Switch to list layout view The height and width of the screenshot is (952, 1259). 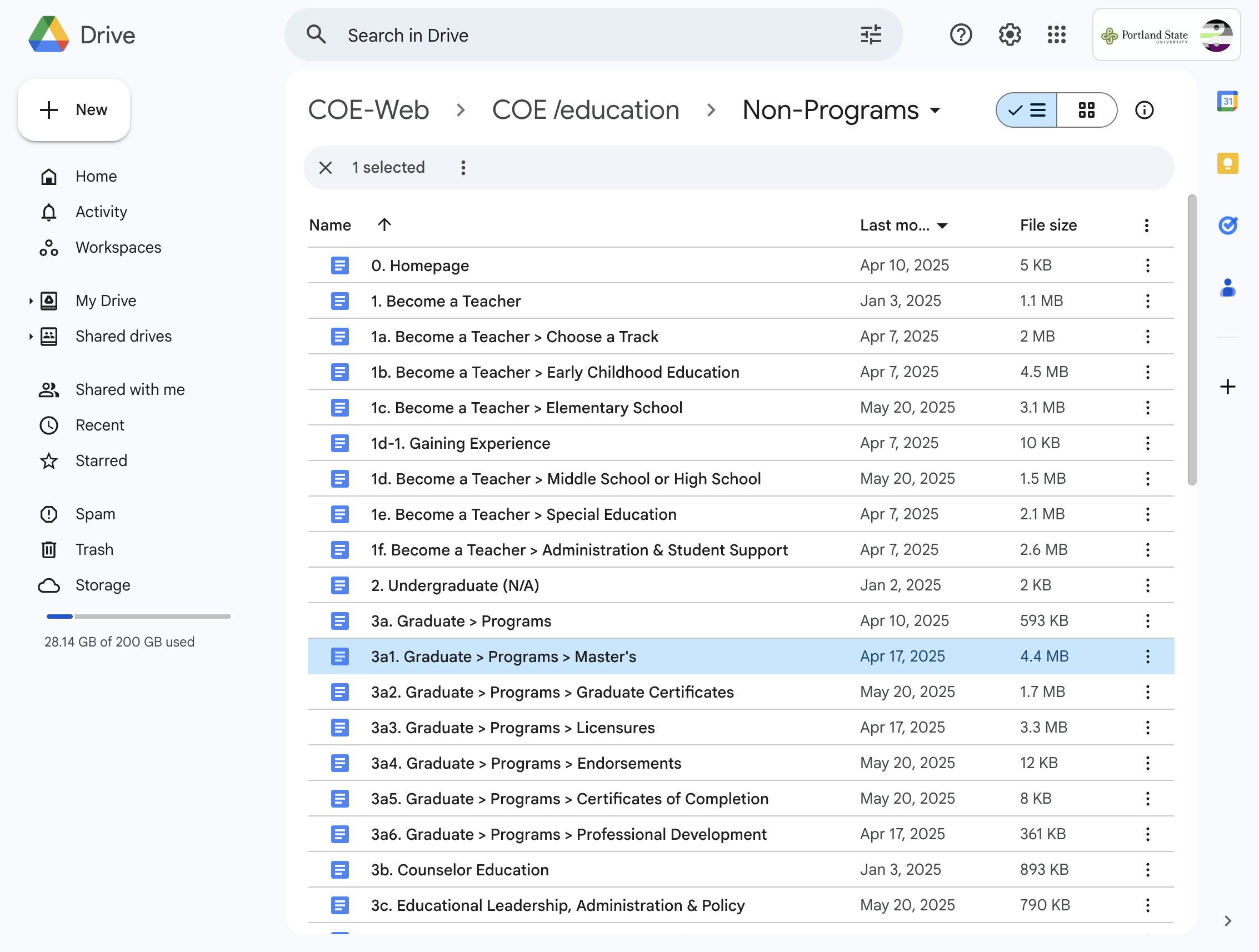(1026, 110)
